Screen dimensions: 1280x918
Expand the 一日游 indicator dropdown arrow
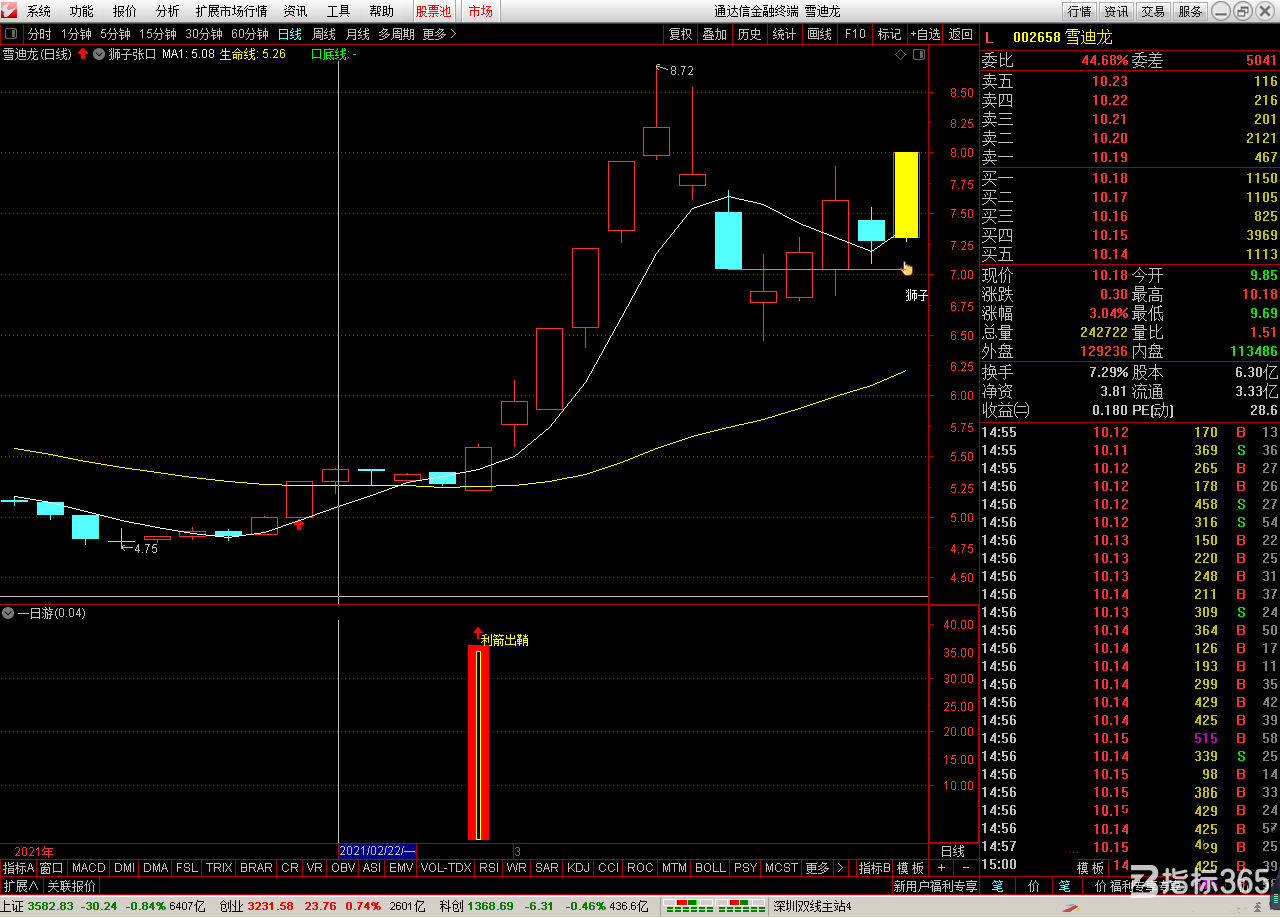8,613
